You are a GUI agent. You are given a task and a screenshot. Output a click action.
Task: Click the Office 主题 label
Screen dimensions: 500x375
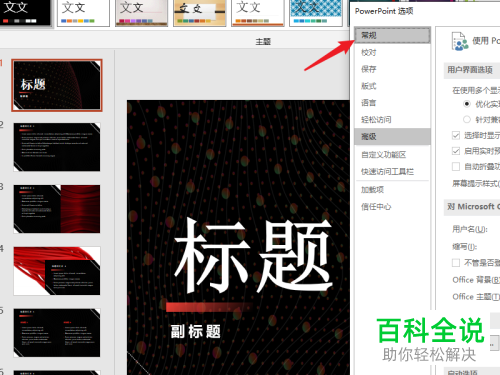(476, 296)
